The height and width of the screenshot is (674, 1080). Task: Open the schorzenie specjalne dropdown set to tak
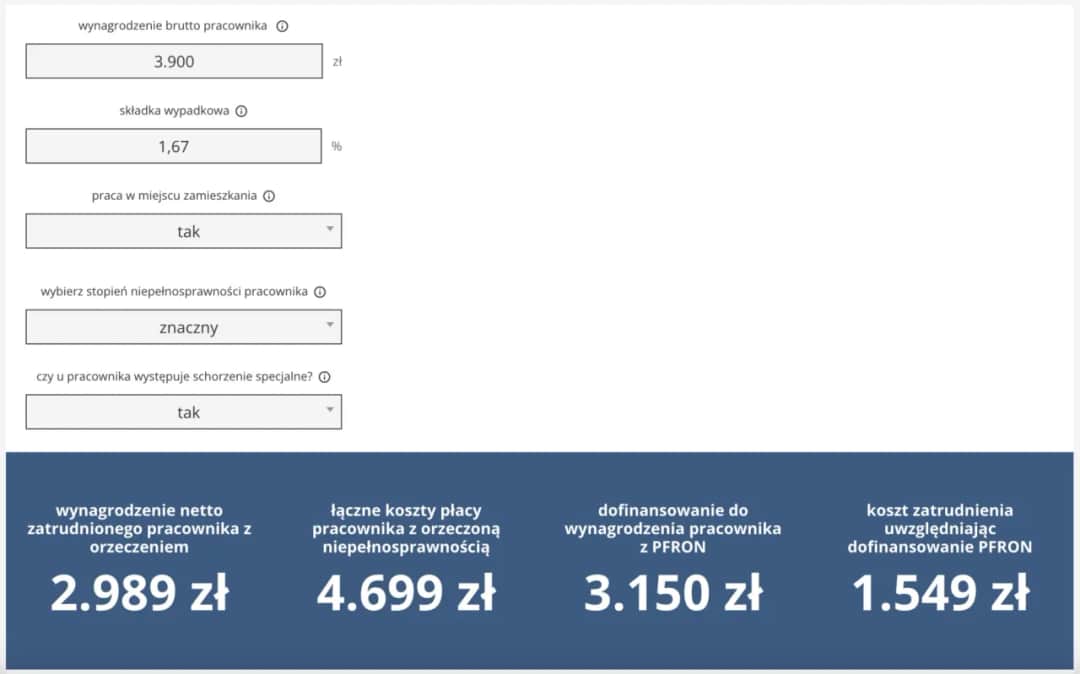[x=183, y=411]
